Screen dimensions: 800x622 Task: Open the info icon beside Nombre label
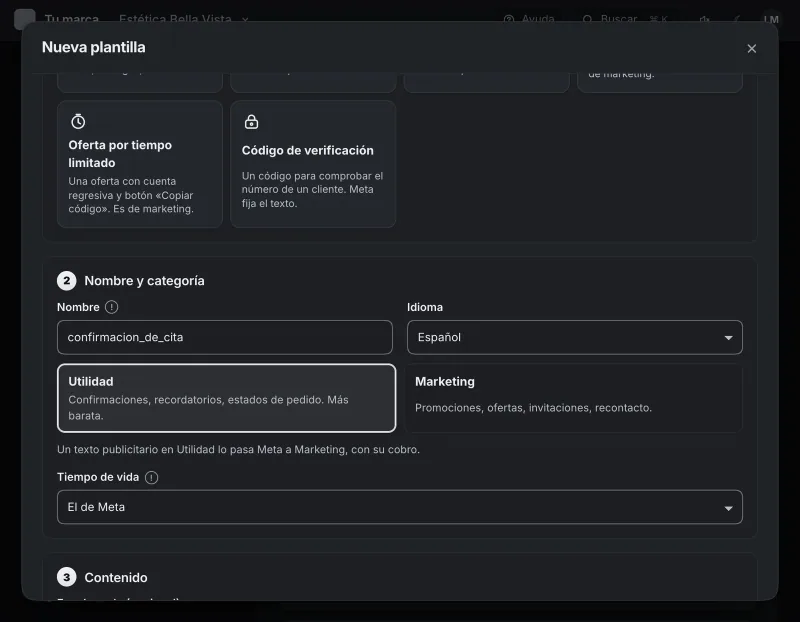(111, 307)
